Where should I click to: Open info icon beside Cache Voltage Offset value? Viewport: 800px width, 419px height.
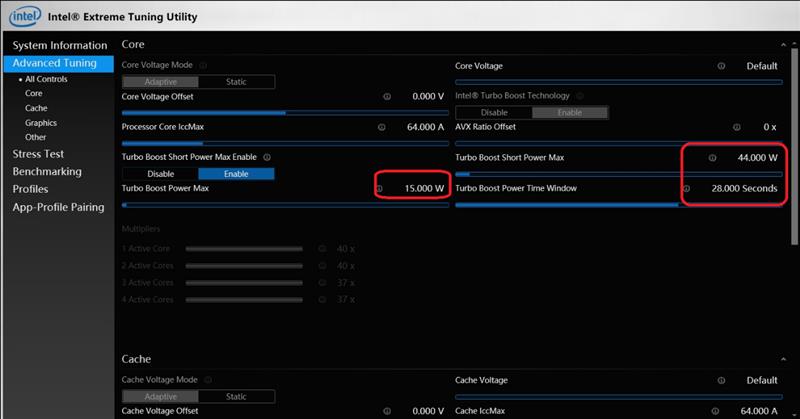387,411
